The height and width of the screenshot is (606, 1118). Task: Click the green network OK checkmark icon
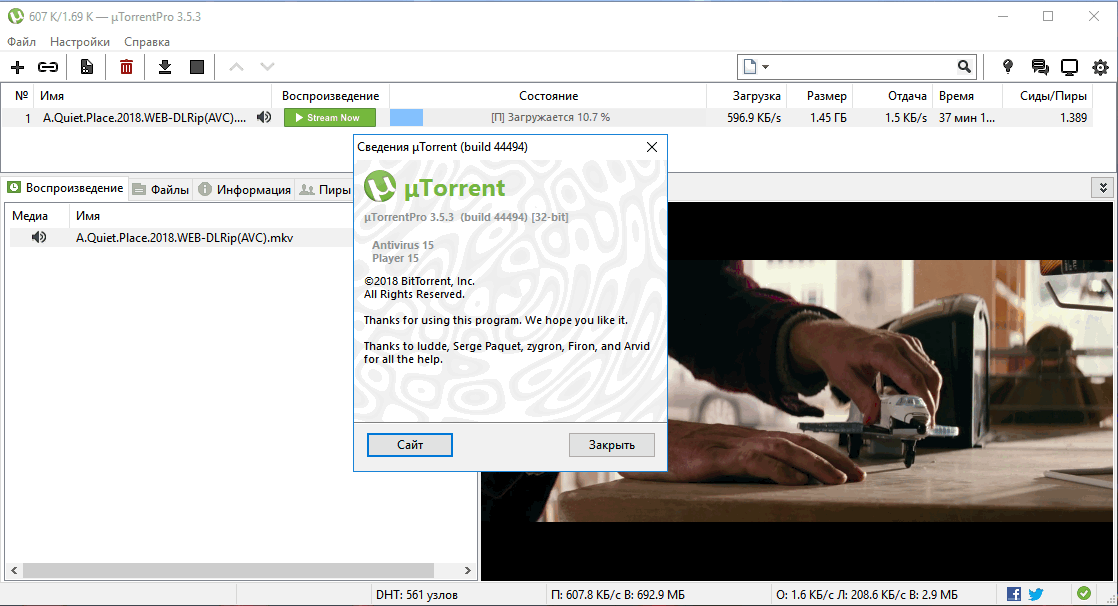1084,593
